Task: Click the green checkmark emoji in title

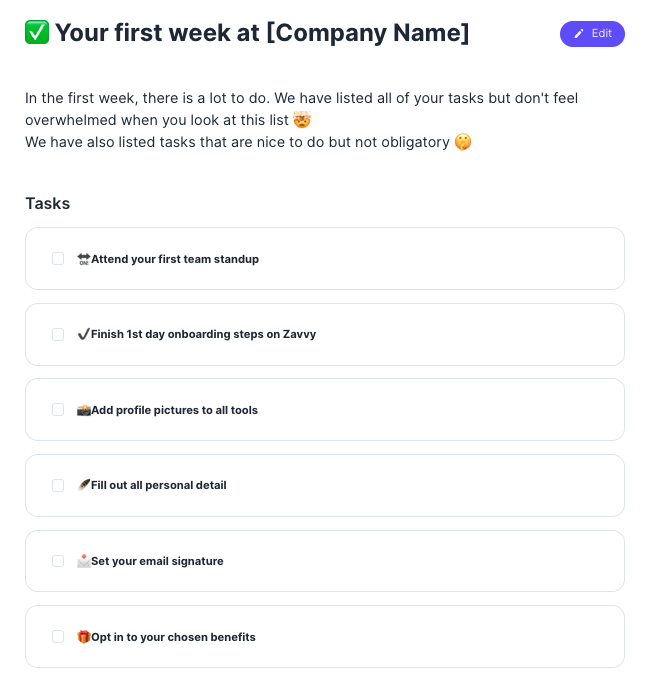Action: [37, 33]
